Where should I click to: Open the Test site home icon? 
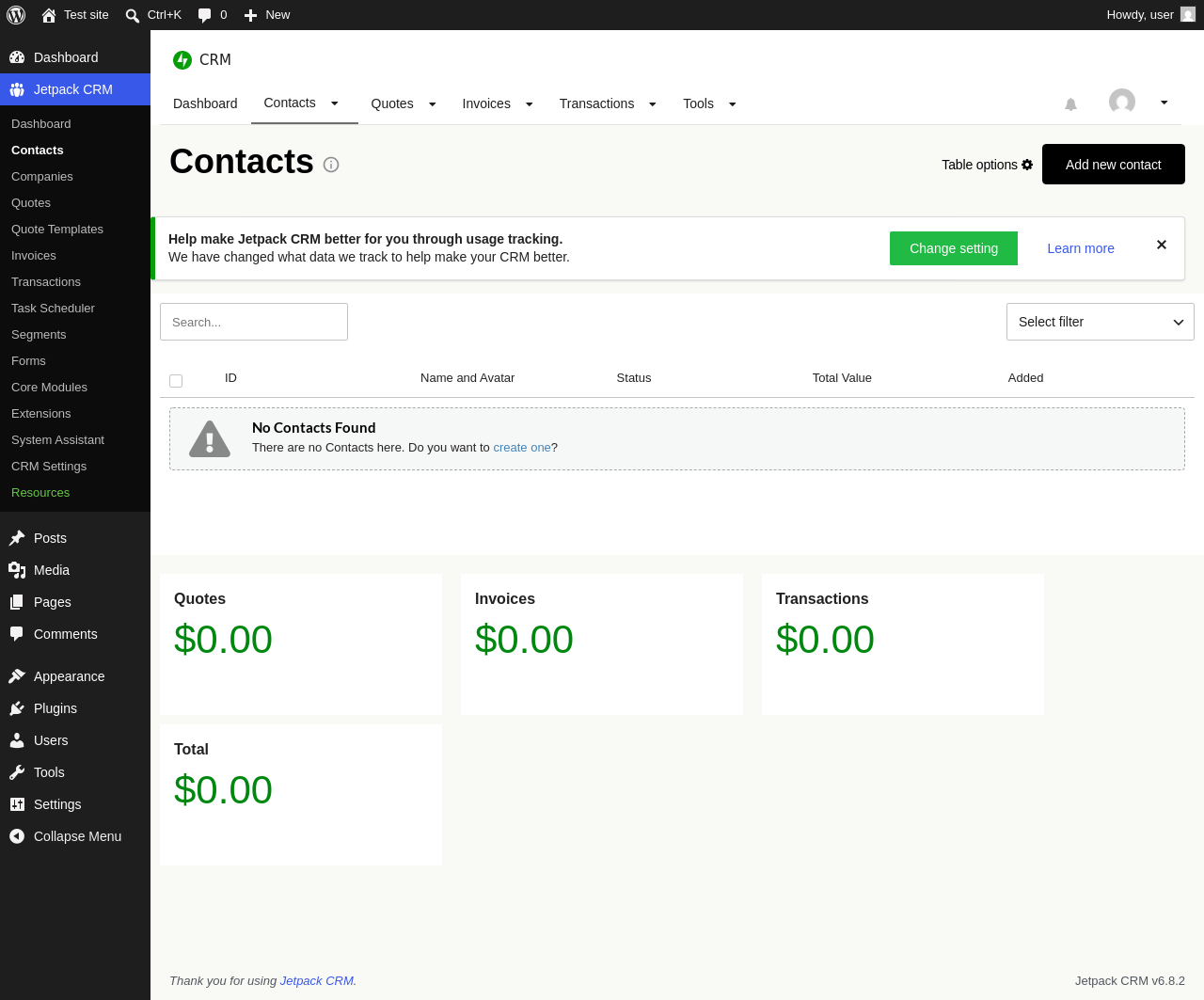[x=49, y=15]
